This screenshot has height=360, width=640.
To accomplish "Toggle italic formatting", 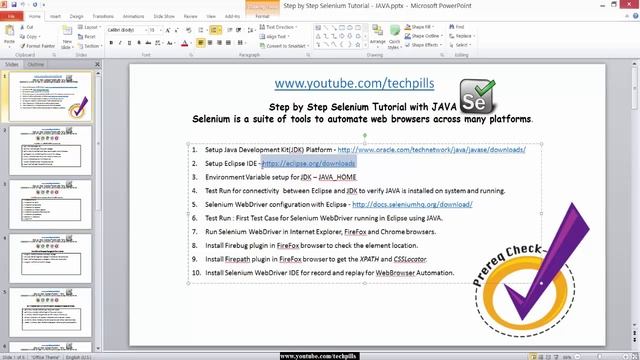I will click(120, 42).
